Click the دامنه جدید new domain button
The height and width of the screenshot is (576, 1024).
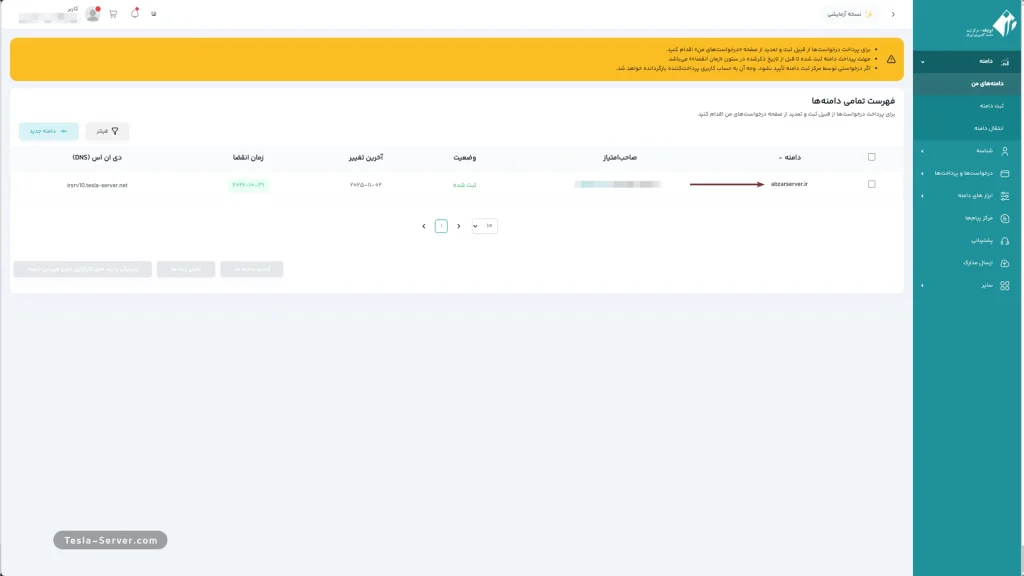click(x=48, y=131)
